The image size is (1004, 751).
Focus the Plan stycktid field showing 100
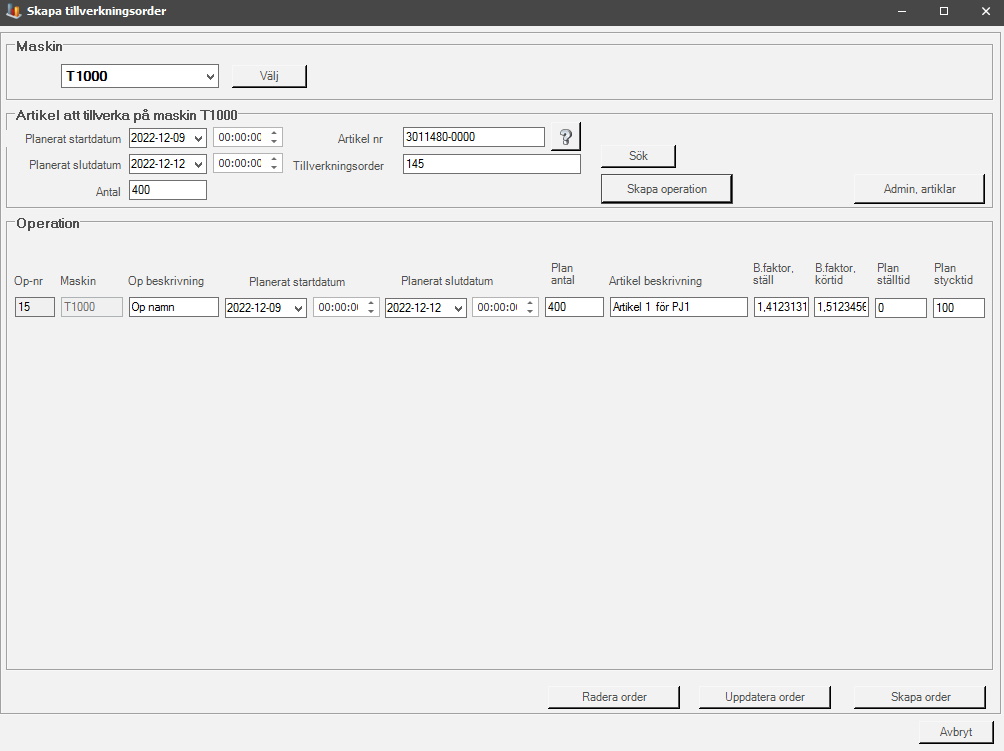tap(959, 308)
